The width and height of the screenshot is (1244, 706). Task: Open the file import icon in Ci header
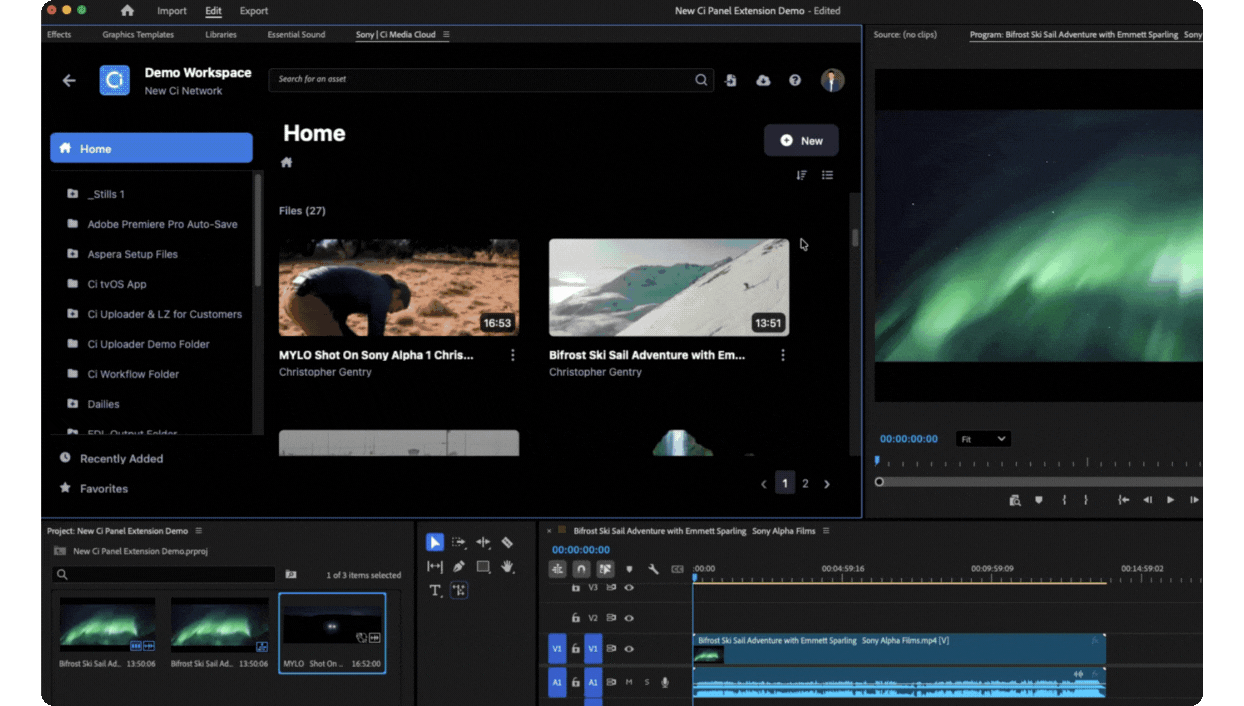(731, 80)
